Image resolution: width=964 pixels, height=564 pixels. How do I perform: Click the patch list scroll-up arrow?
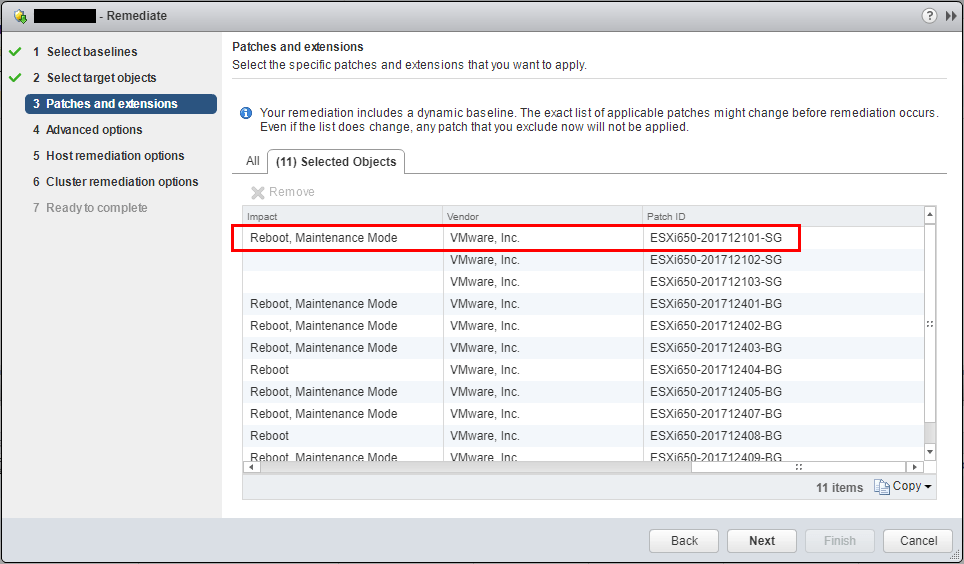930,215
